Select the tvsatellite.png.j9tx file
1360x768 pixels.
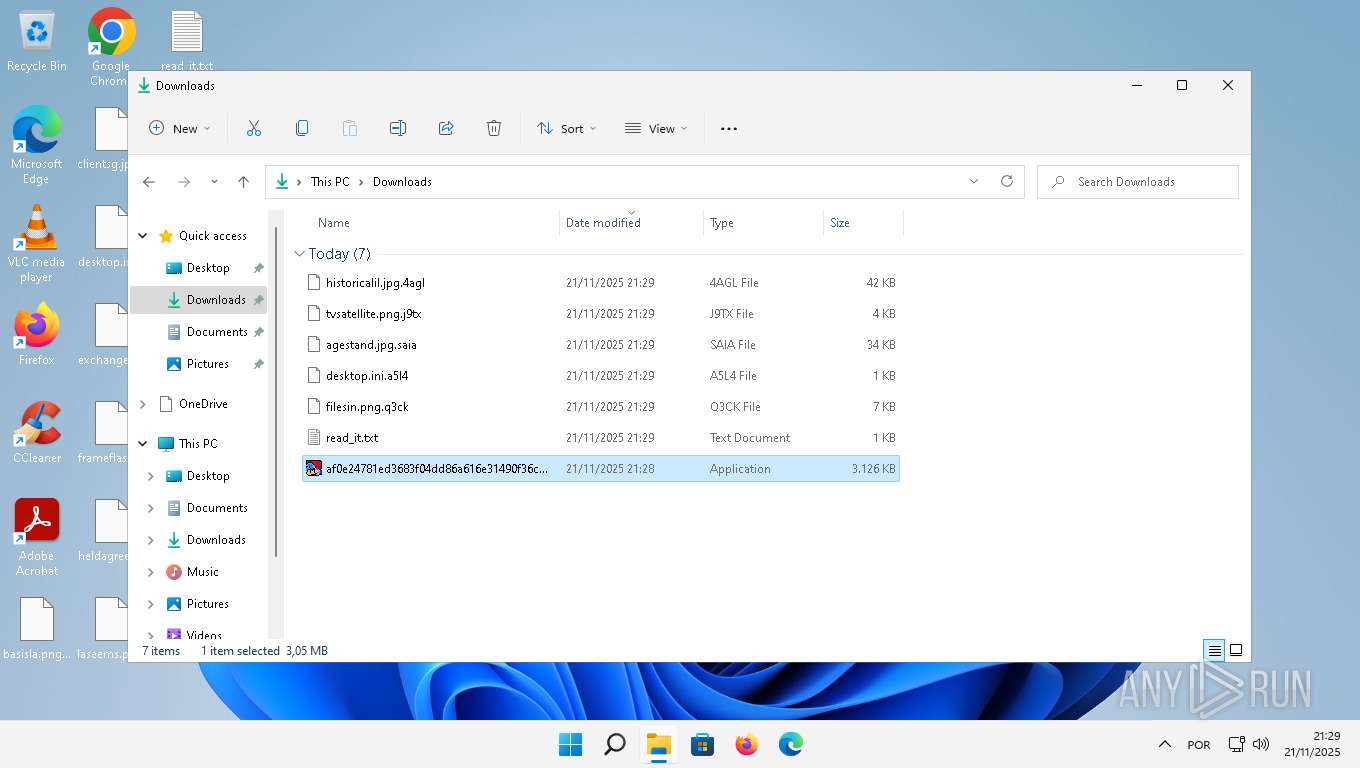click(601, 314)
